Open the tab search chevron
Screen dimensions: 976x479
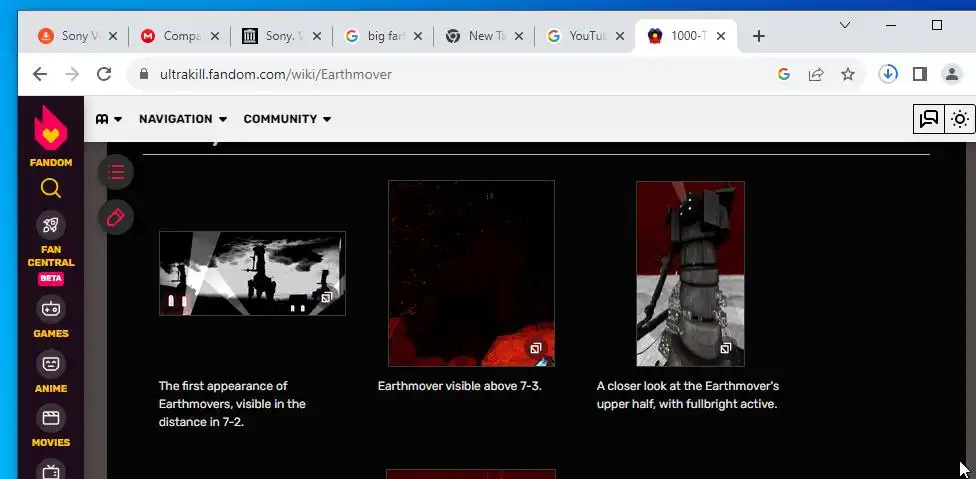coord(845,25)
